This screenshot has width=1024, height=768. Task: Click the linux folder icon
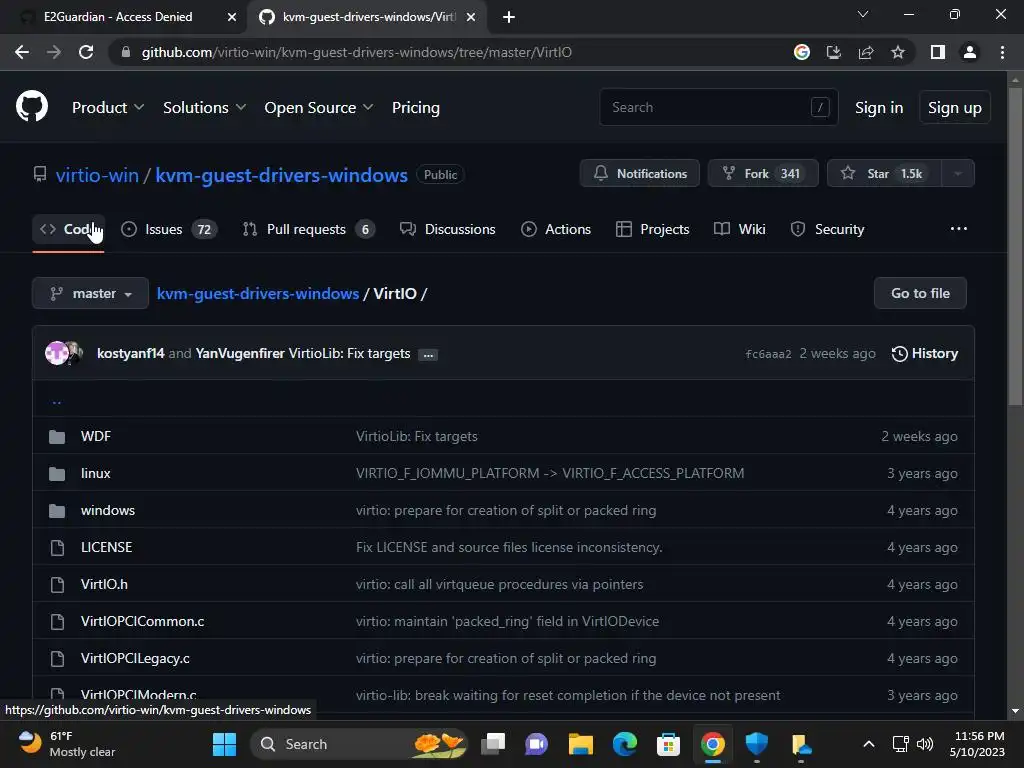[57, 473]
